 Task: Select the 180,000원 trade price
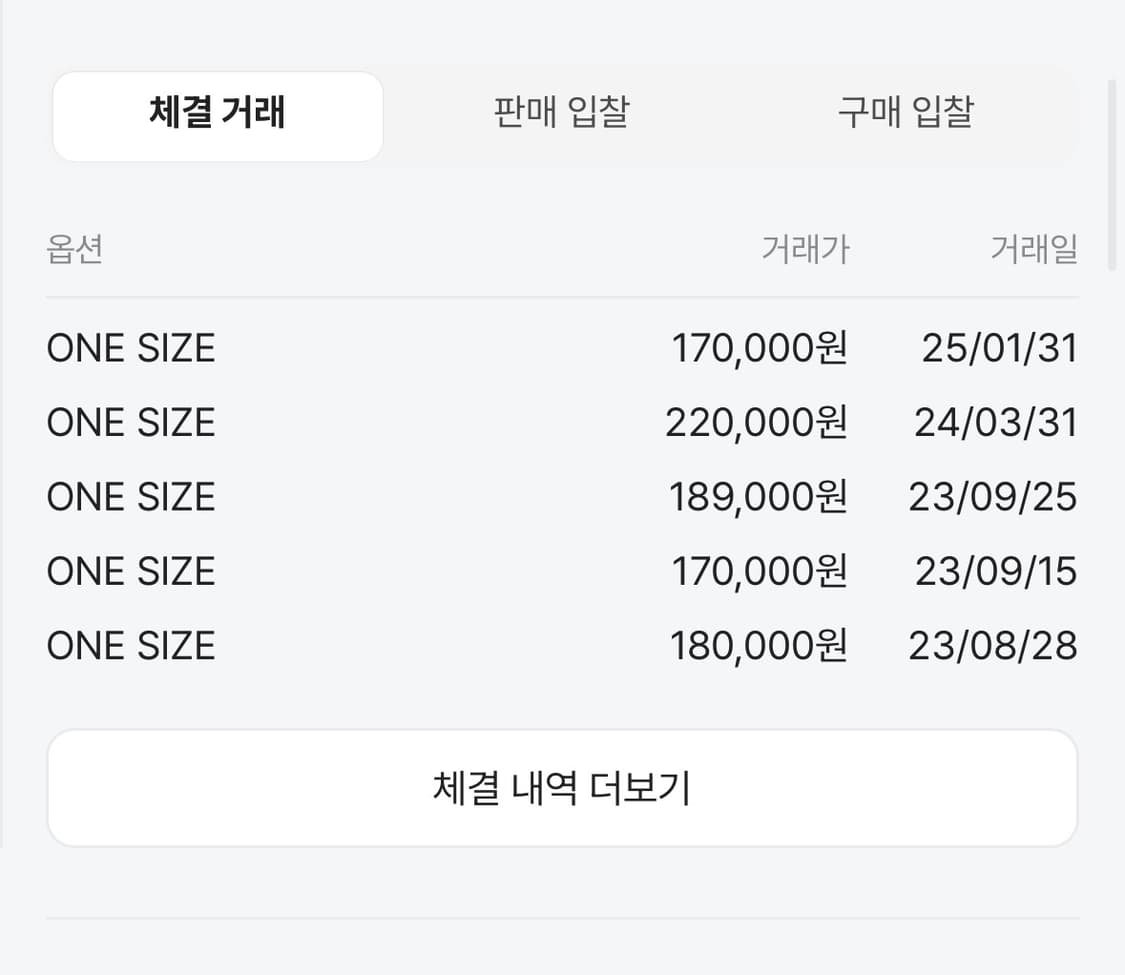coord(758,645)
